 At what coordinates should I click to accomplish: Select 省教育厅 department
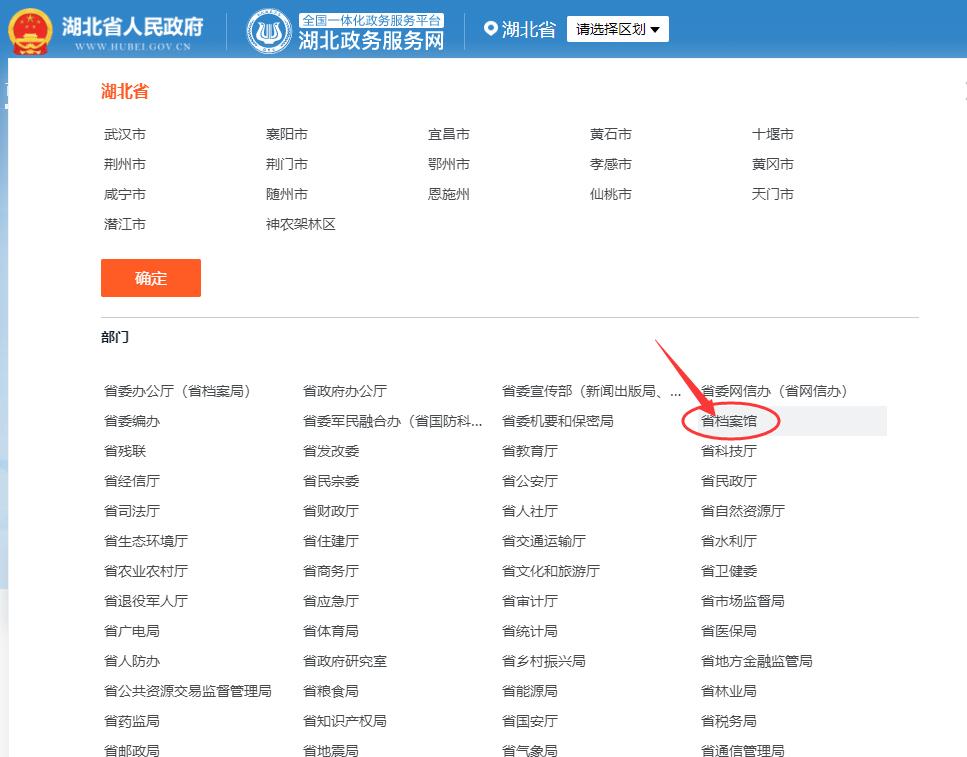click(530, 451)
